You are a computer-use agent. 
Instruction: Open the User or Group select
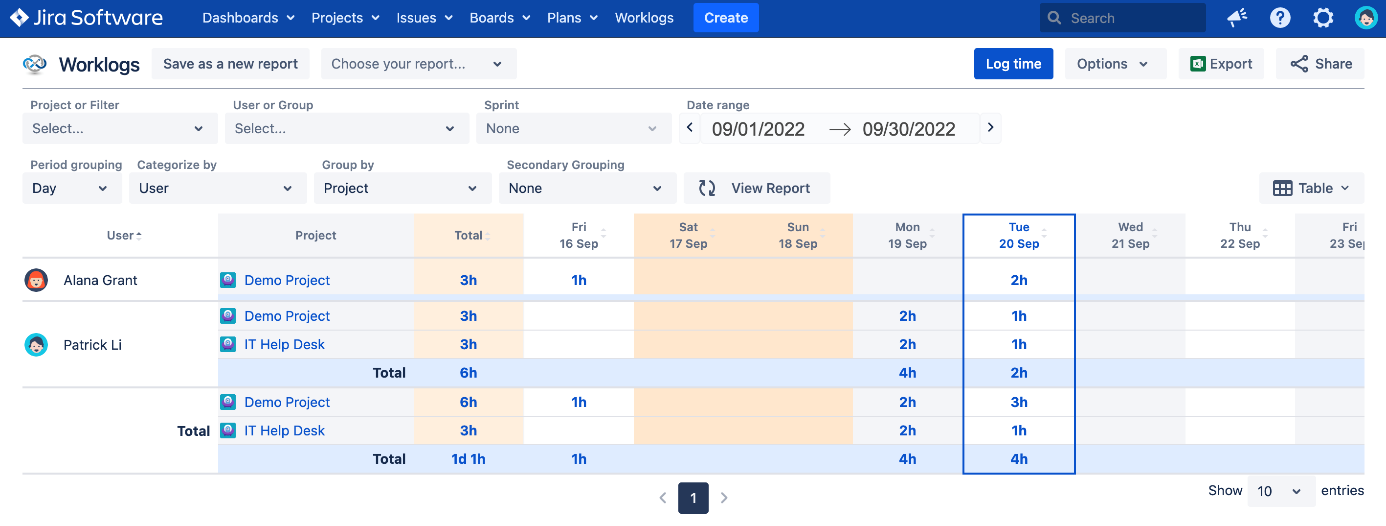tap(346, 128)
